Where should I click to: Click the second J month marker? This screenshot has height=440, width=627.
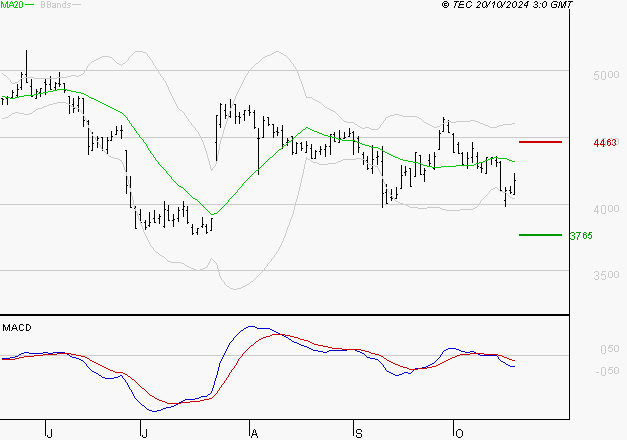[x=144, y=434]
